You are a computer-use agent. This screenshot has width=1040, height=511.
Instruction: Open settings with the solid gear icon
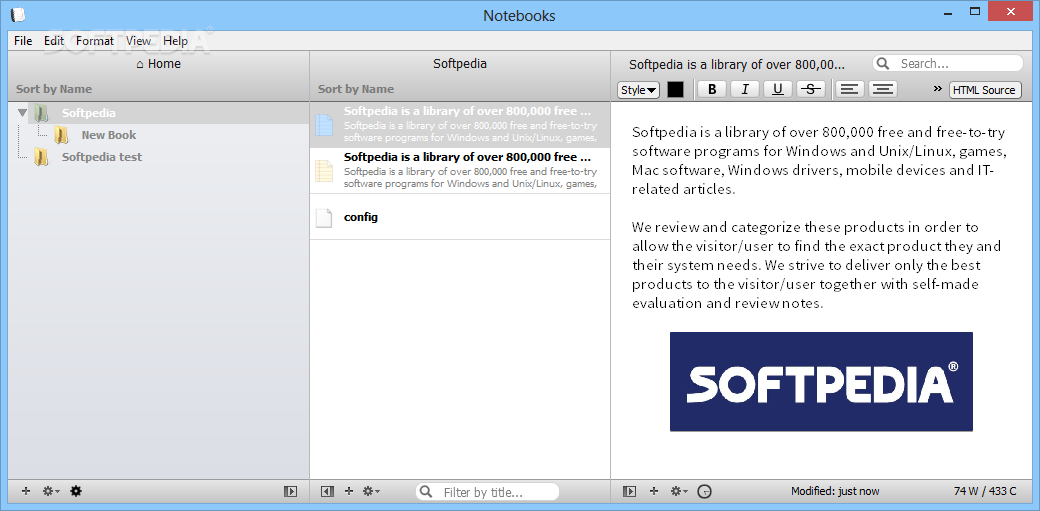76,491
